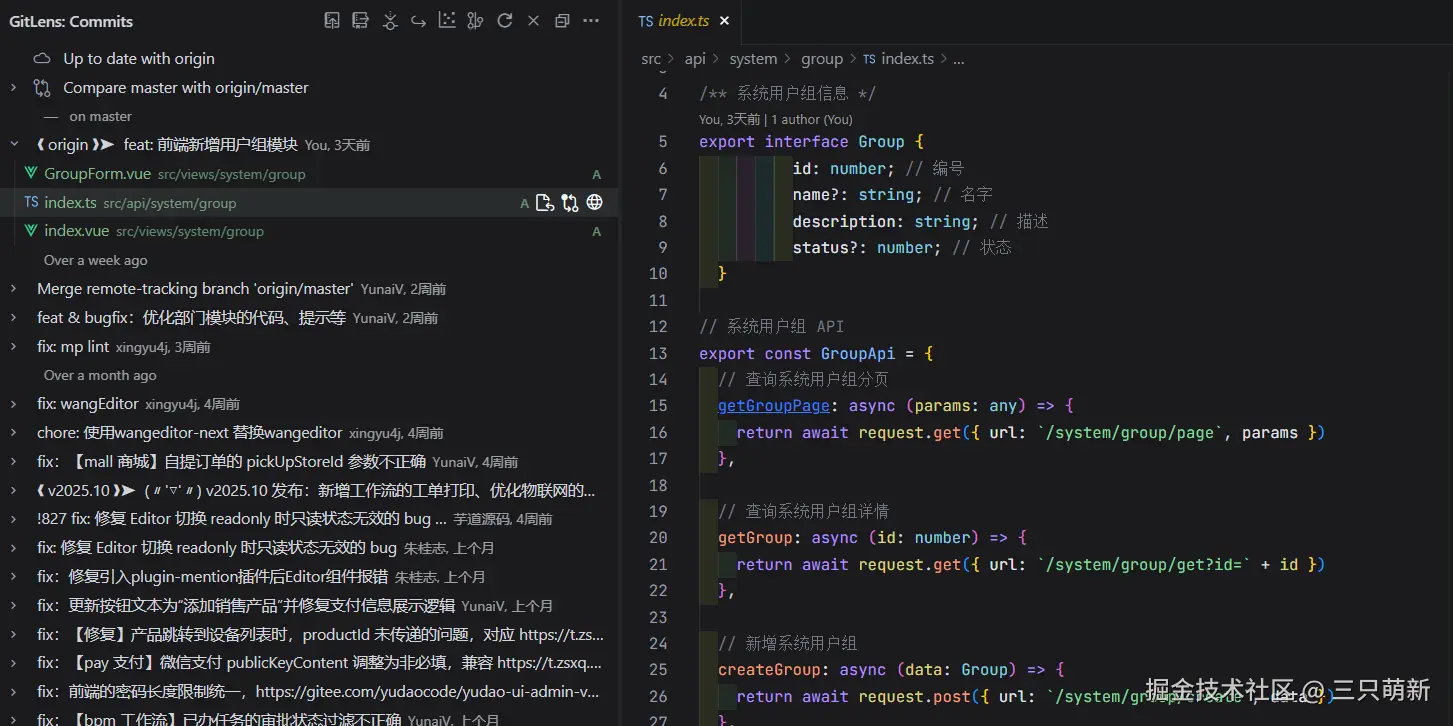Click the Collapse All icon in GitLens header
Image resolution: width=1453 pixels, height=726 pixels.
[562, 21]
